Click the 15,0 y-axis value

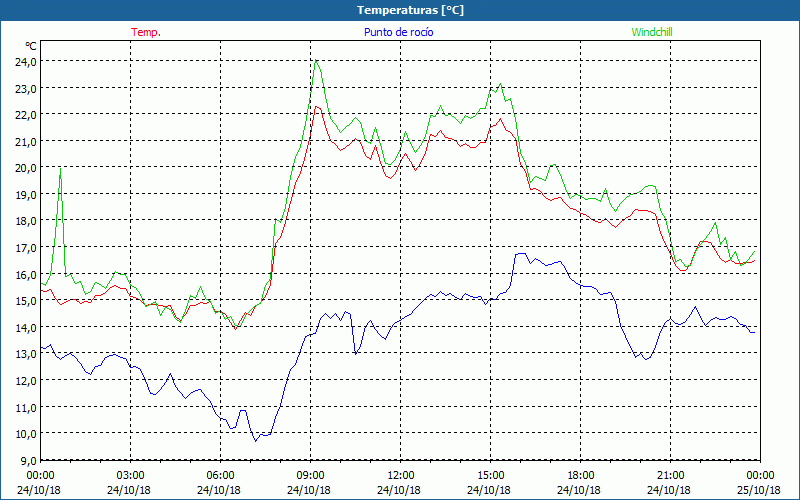[x=27, y=301]
